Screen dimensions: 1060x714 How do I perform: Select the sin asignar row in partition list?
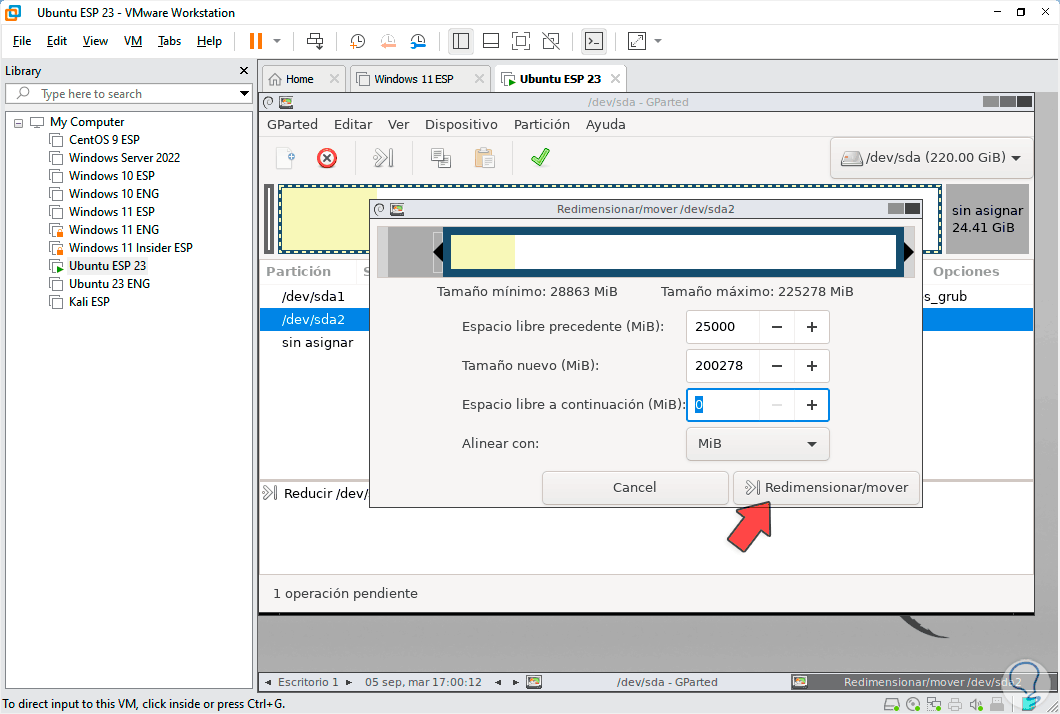click(x=318, y=343)
